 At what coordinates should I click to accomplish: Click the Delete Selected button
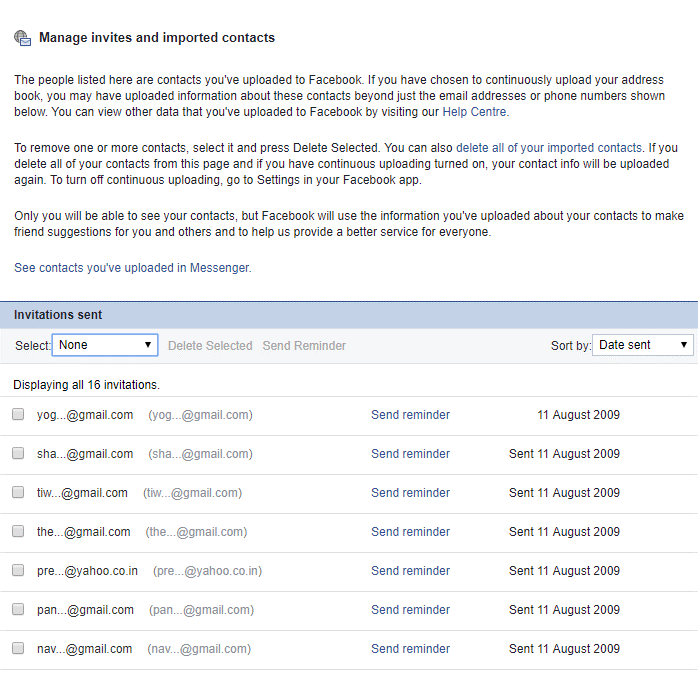[210, 346]
